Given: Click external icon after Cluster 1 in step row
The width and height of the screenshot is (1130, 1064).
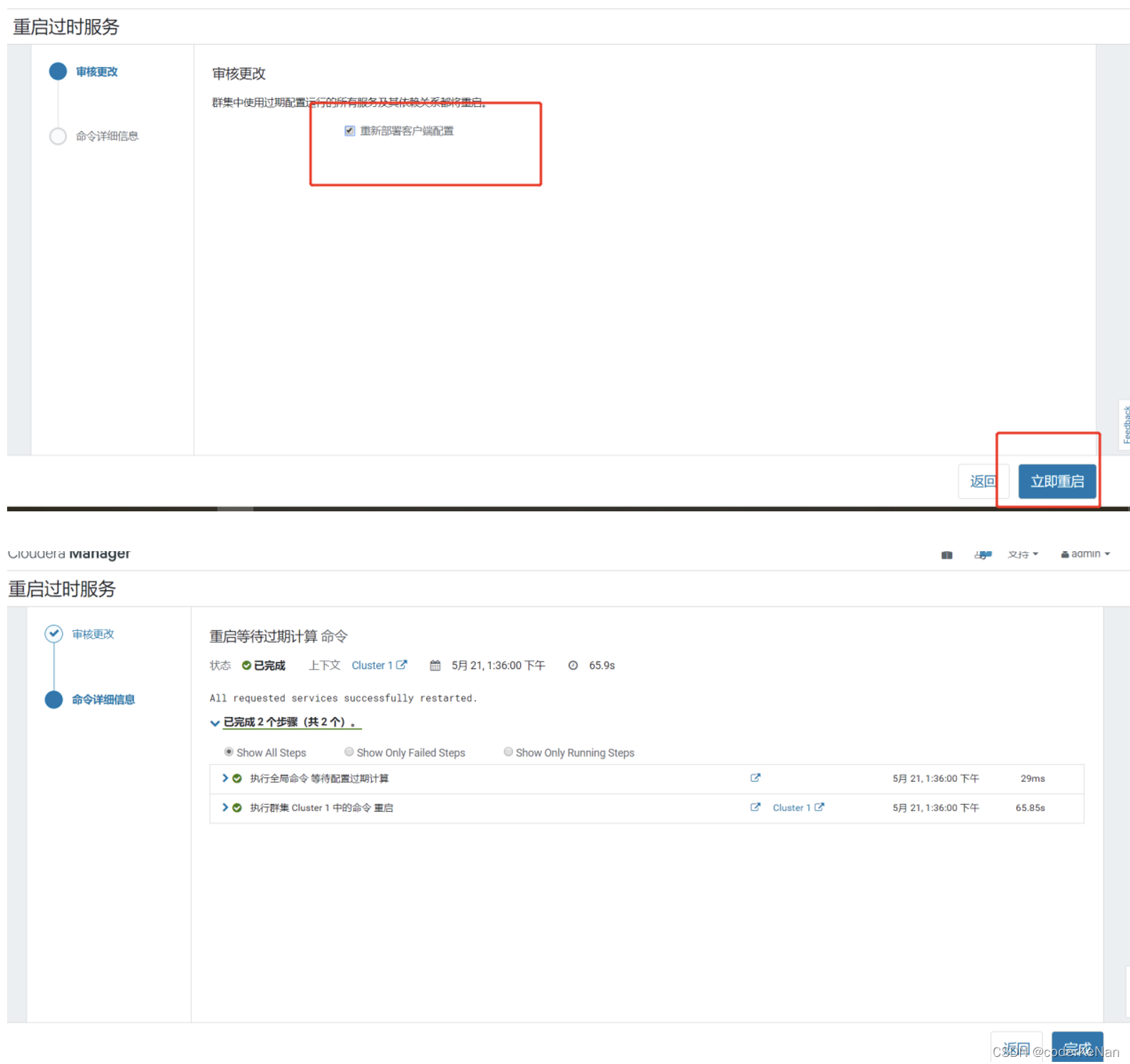Looking at the screenshot, I should click(x=819, y=807).
